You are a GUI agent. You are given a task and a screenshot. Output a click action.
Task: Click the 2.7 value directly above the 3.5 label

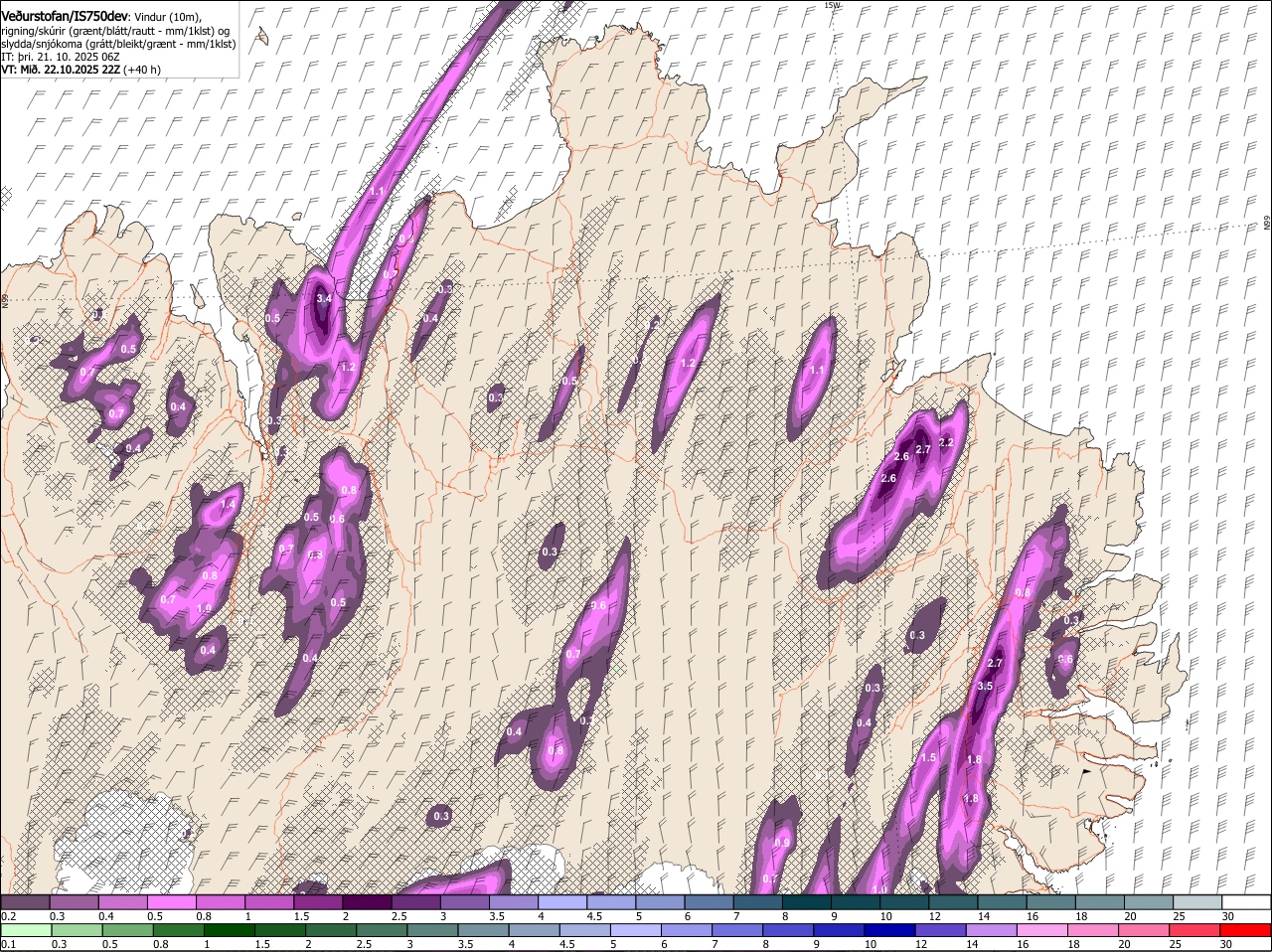(x=997, y=664)
